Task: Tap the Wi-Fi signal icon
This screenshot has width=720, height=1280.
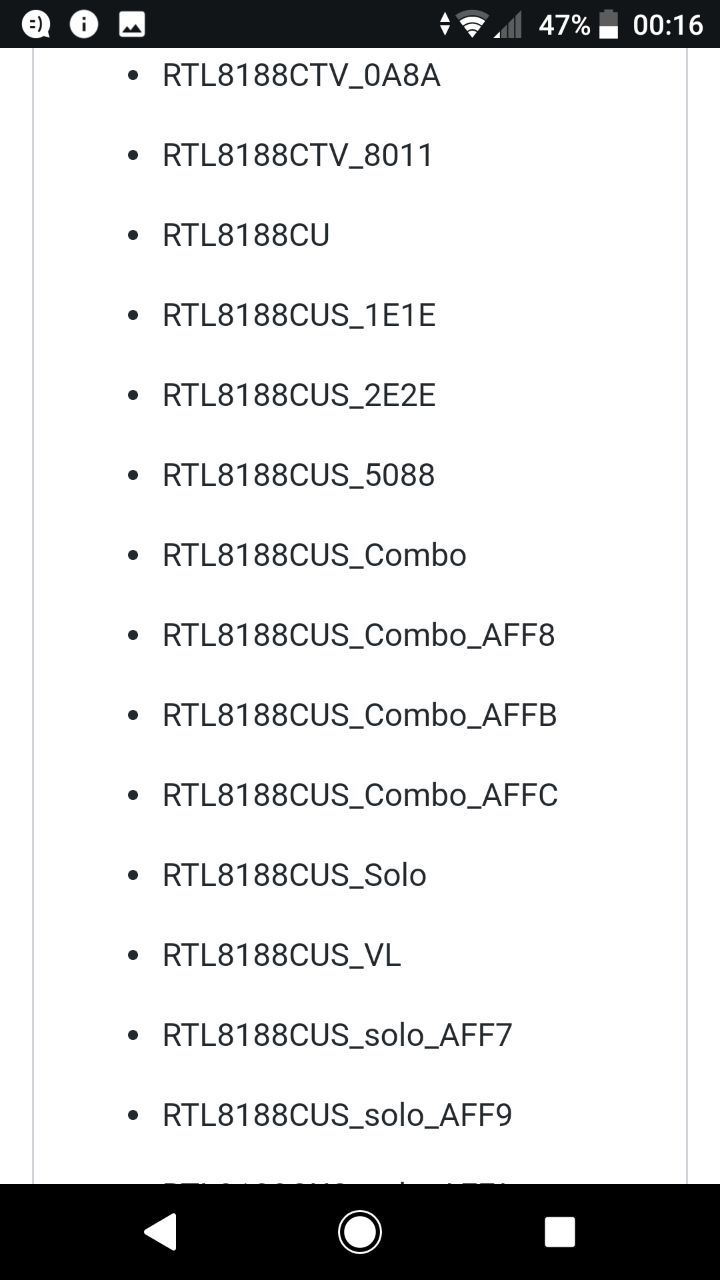Action: [x=472, y=25]
